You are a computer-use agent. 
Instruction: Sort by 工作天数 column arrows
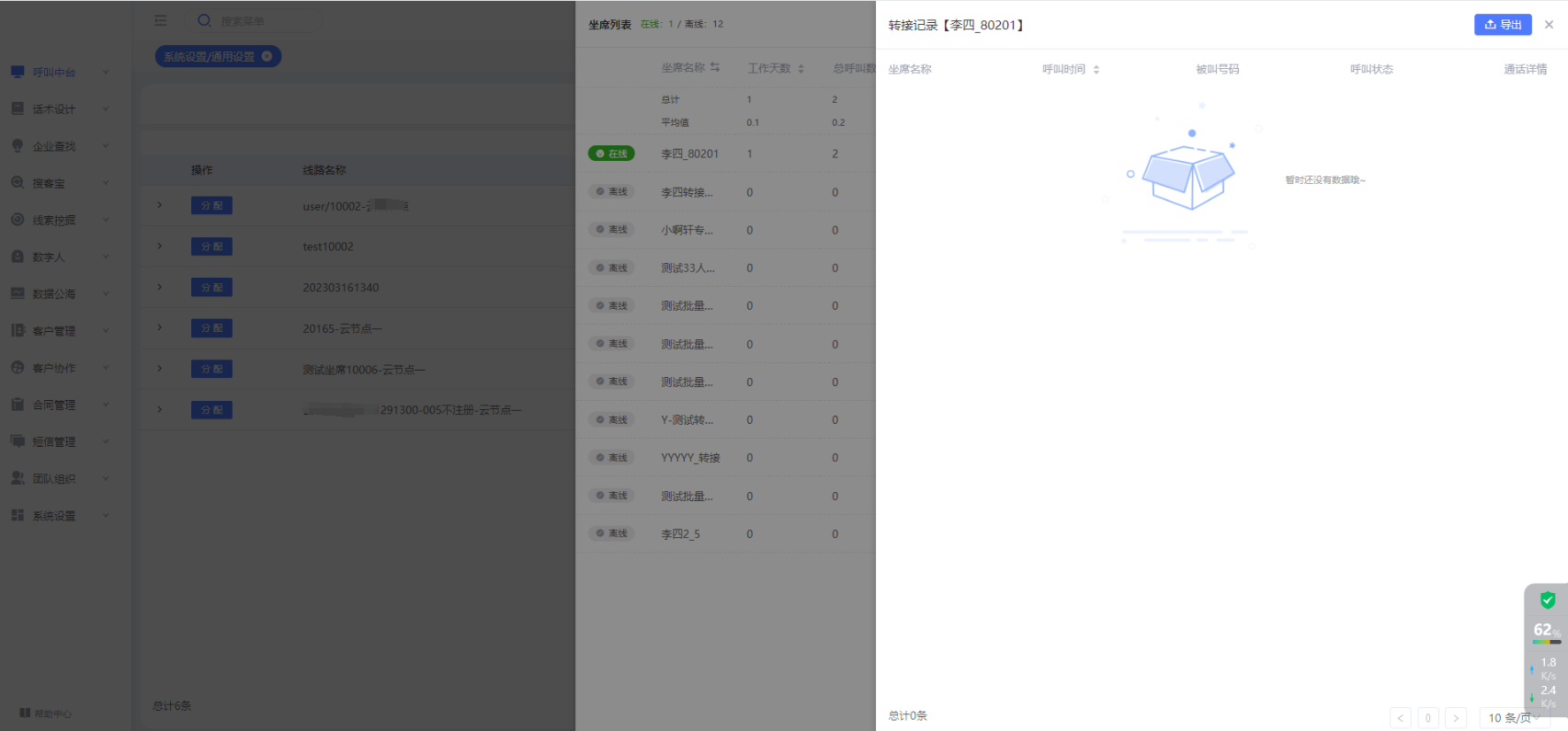[x=801, y=69]
